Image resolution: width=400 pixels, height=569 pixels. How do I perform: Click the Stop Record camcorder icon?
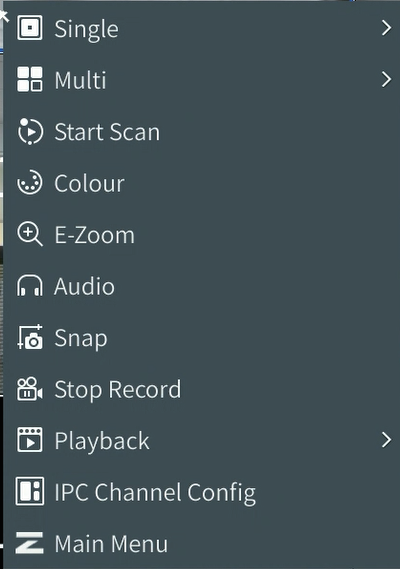30,389
